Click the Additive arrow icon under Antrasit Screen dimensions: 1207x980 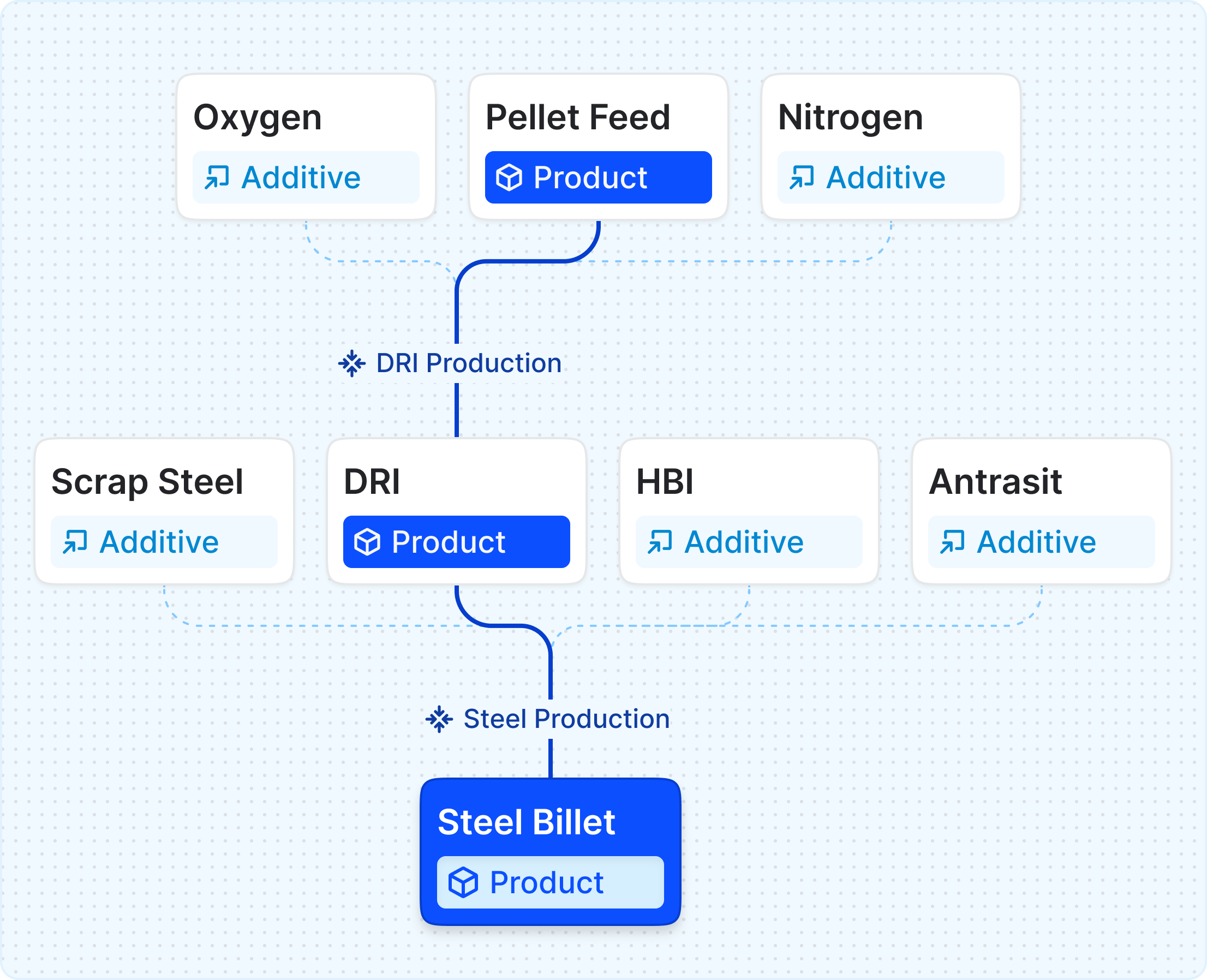(952, 542)
